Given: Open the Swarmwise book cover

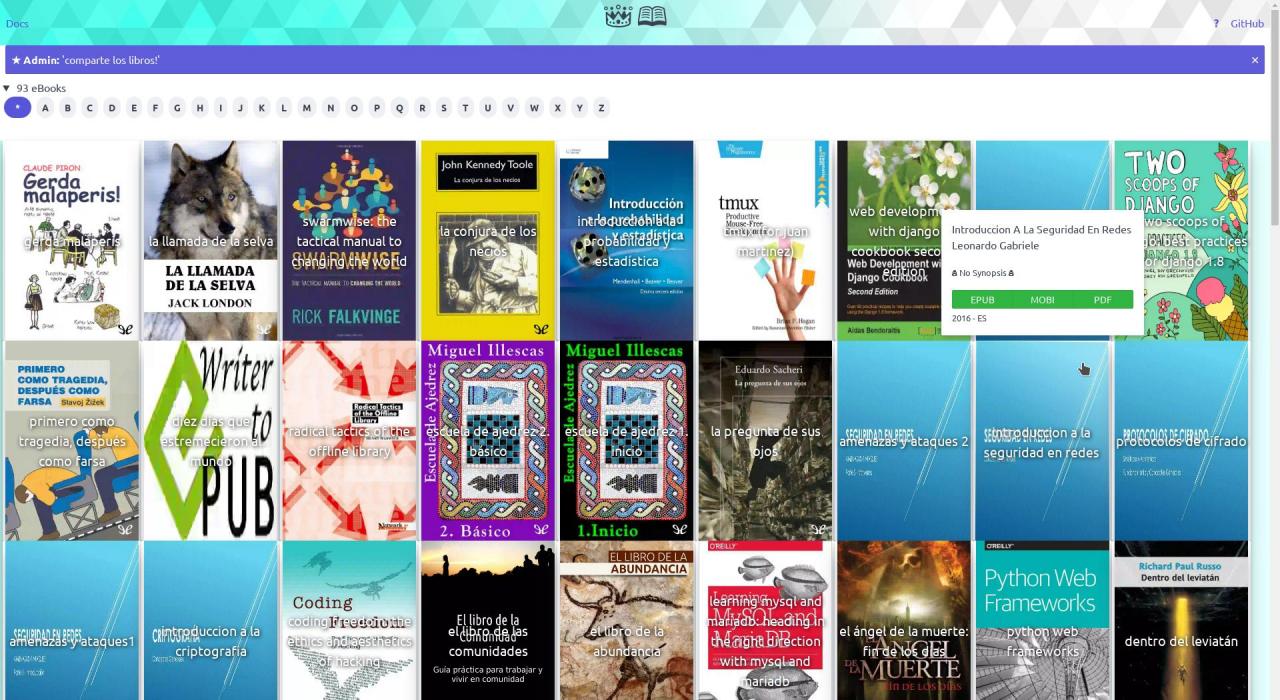Looking at the screenshot, I should point(349,240).
